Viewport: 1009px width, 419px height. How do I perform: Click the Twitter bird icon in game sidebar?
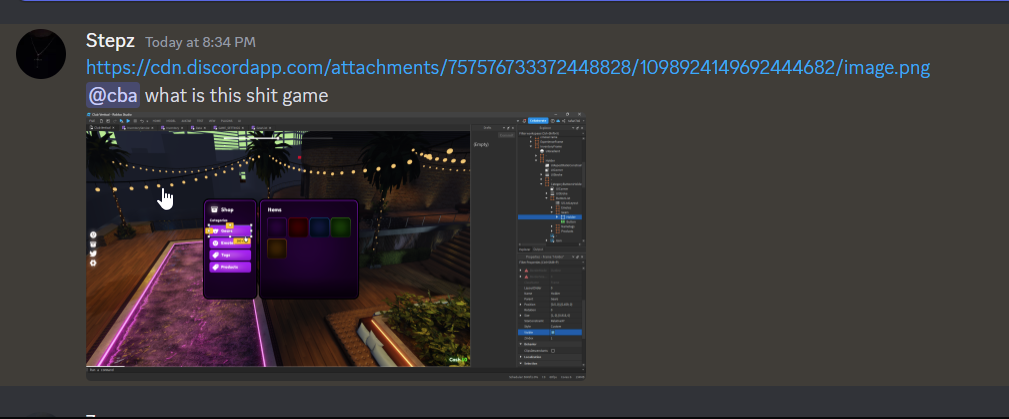point(93,254)
